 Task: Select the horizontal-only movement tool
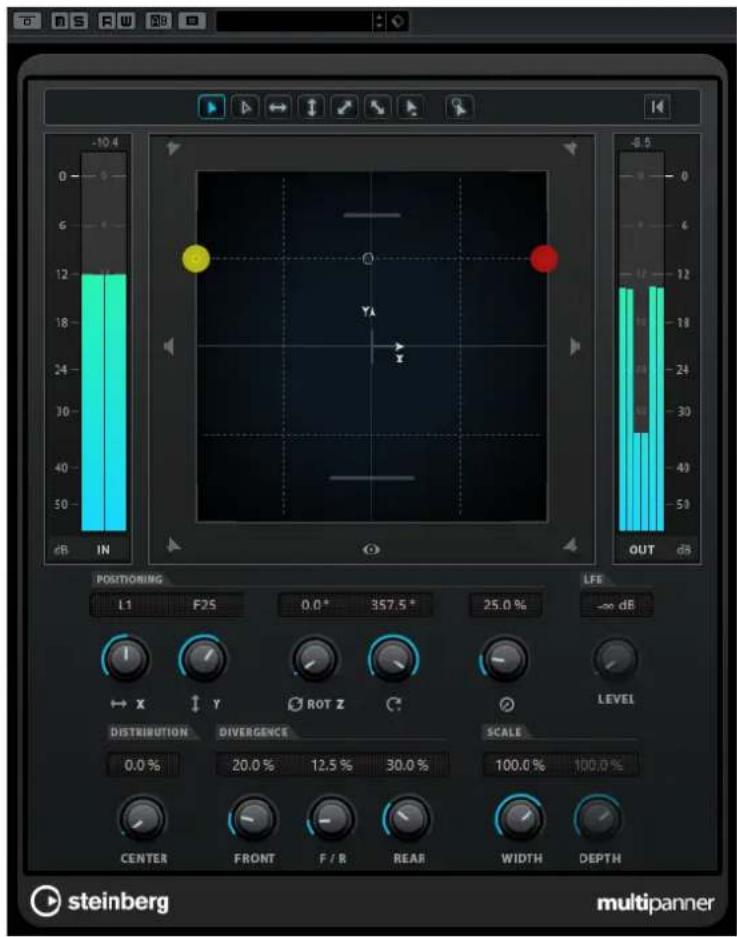pyautogui.click(x=278, y=108)
